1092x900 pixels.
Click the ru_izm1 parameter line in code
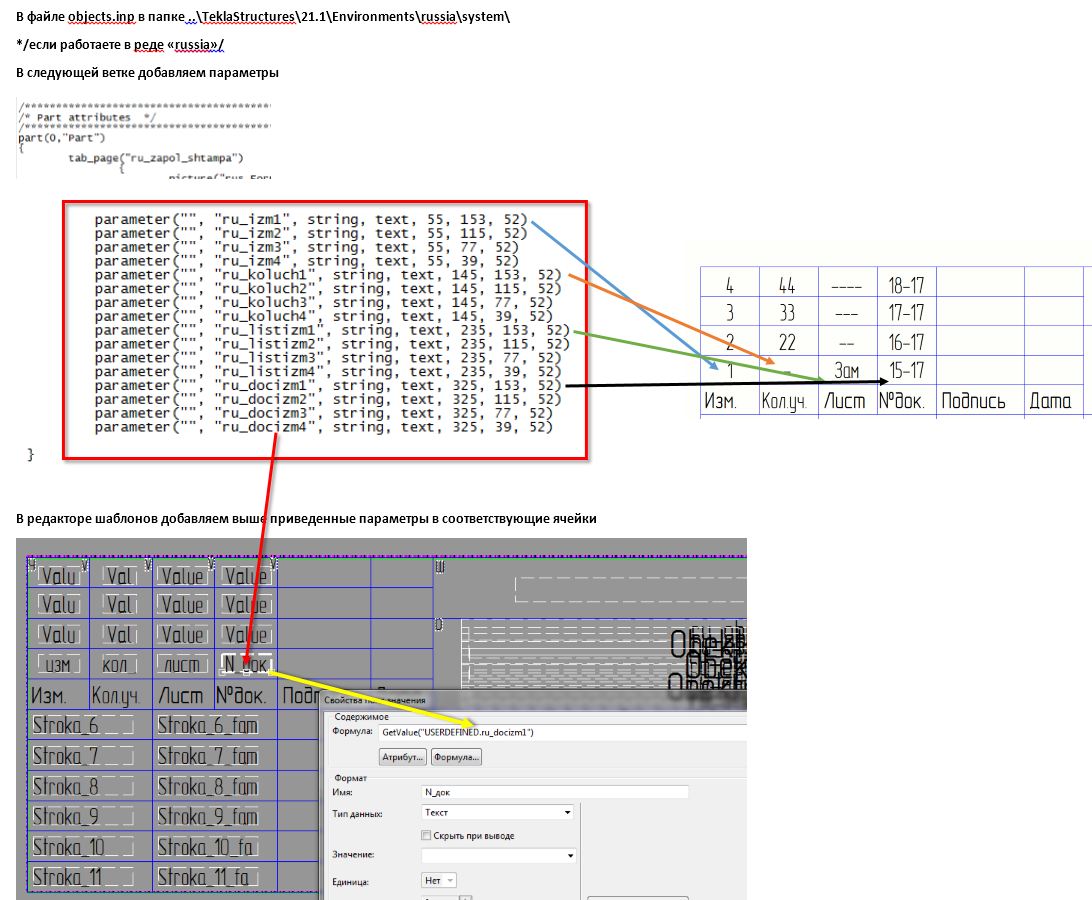click(310, 219)
